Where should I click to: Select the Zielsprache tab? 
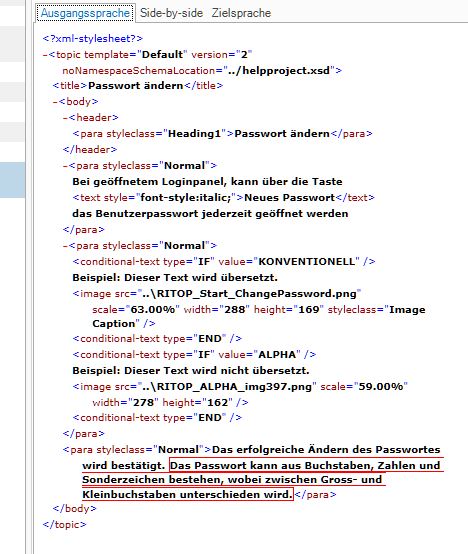(x=241, y=13)
